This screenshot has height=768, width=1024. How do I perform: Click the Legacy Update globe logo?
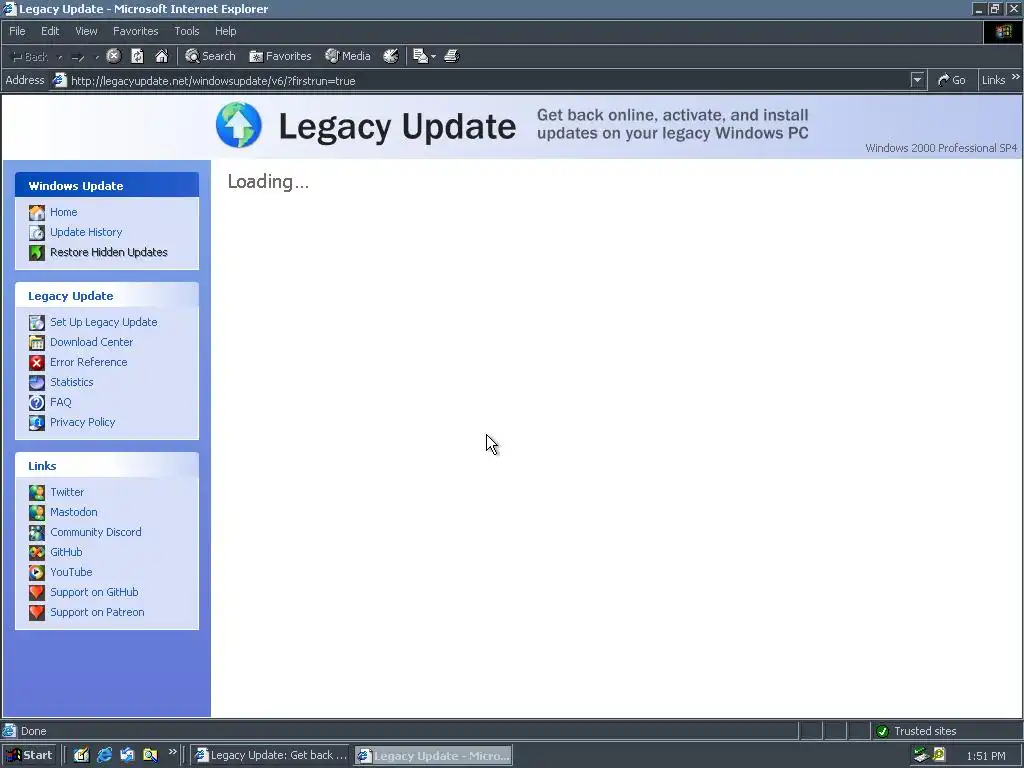click(x=239, y=125)
